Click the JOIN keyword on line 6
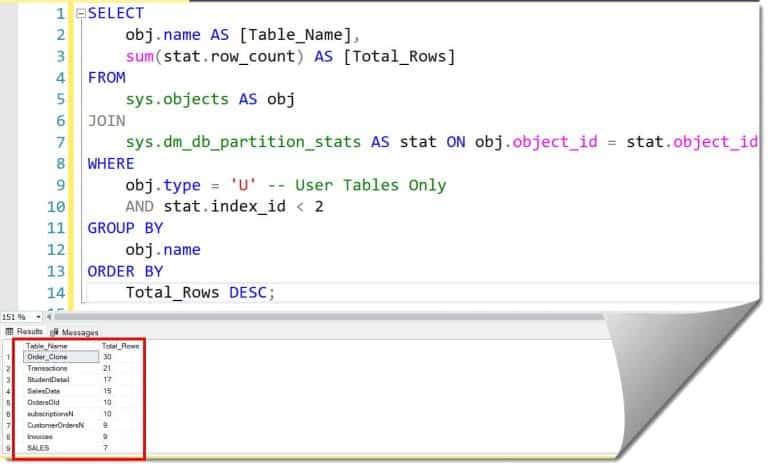The image size is (768, 467). 106,121
